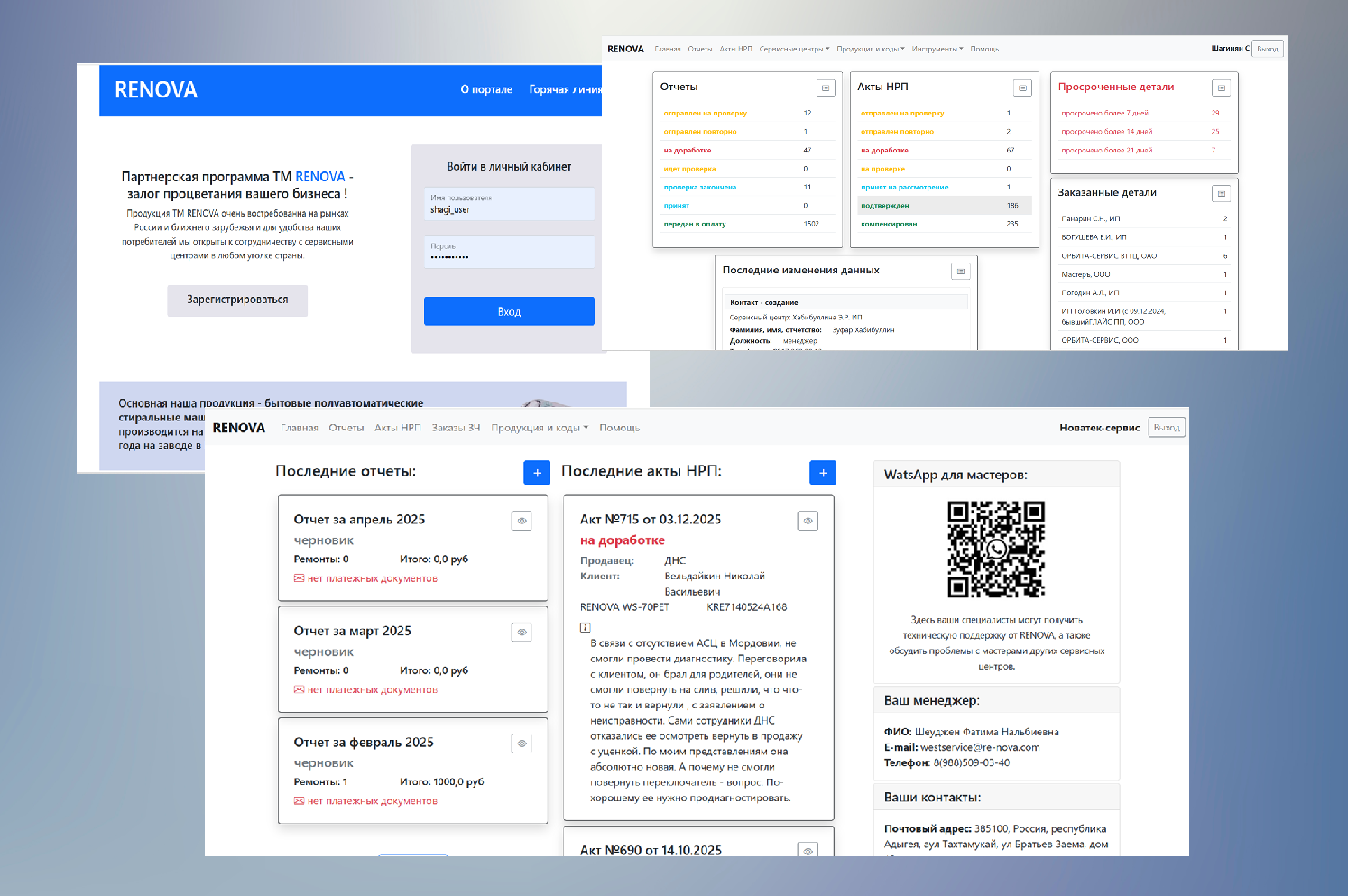Select БОГУШЕВА Е.И., ИП in Заказанные детали
Viewport: 1348px width, 896px height.
click(1144, 237)
